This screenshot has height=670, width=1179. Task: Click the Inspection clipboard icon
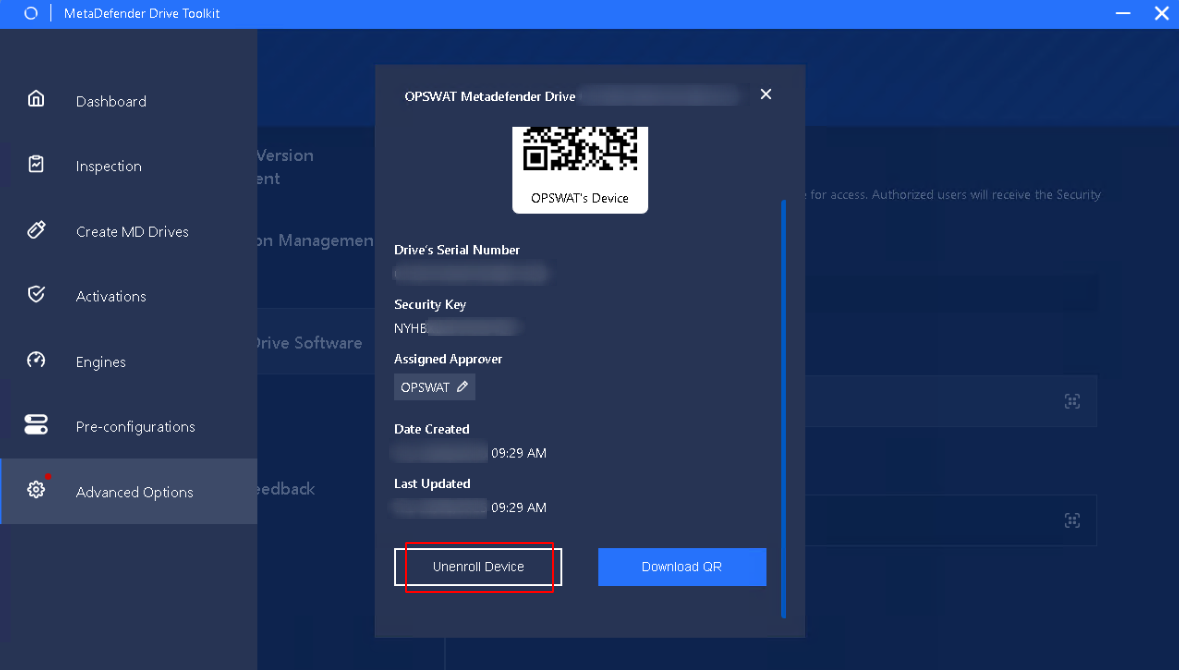[36, 164]
